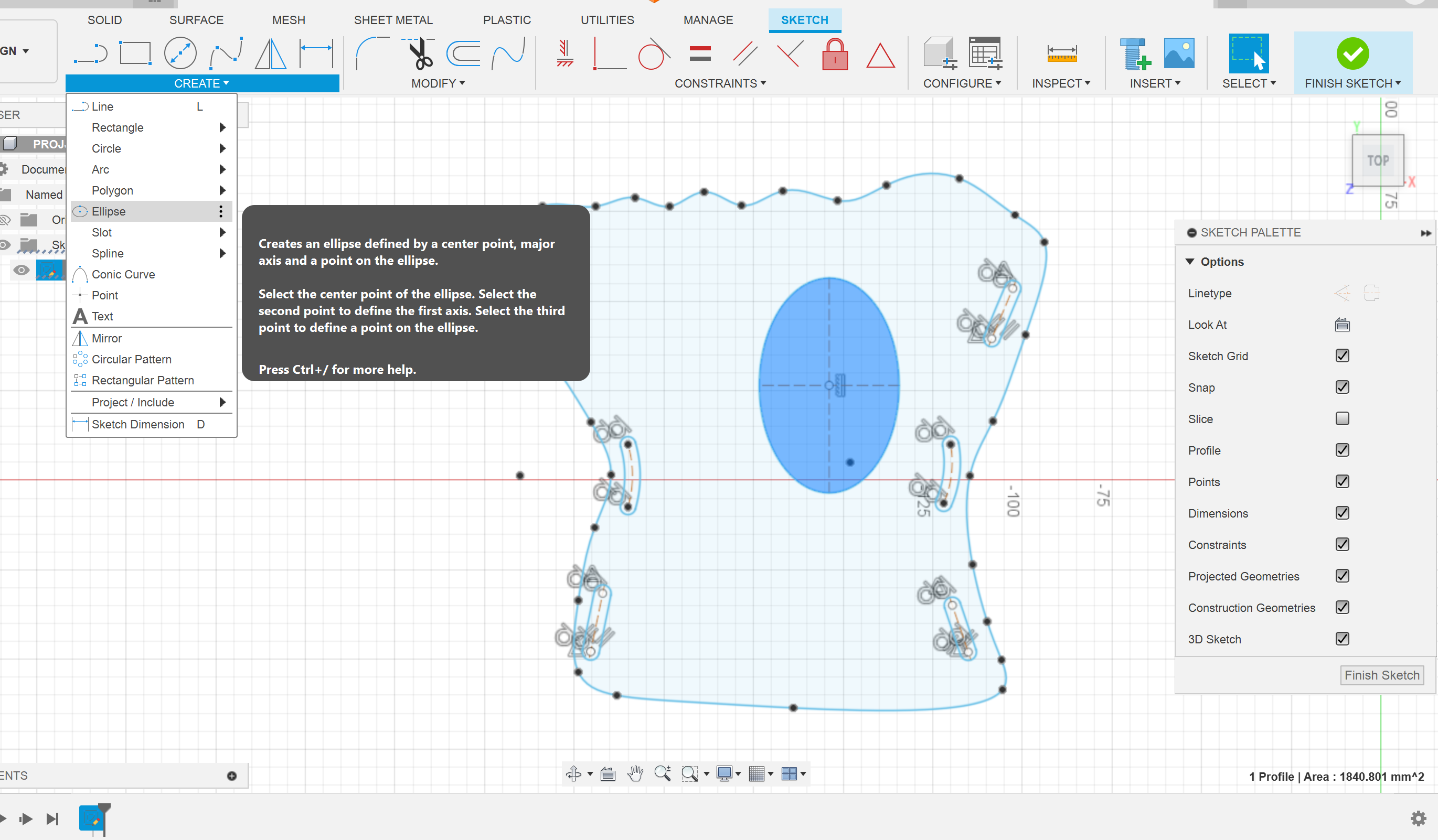
Task: Enable the Slice option in Sketch Palette
Action: (1343, 419)
